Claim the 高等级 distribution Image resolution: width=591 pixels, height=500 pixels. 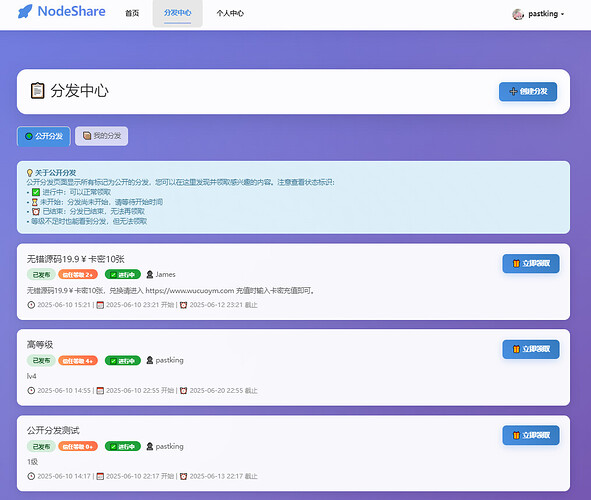(531, 349)
